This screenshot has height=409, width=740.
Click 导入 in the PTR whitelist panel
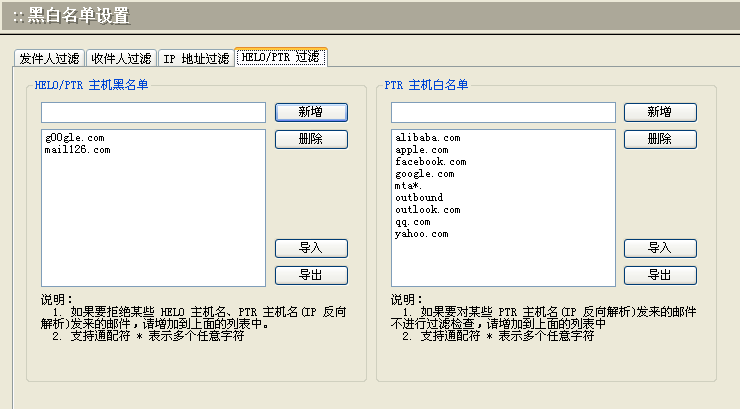[x=660, y=248]
